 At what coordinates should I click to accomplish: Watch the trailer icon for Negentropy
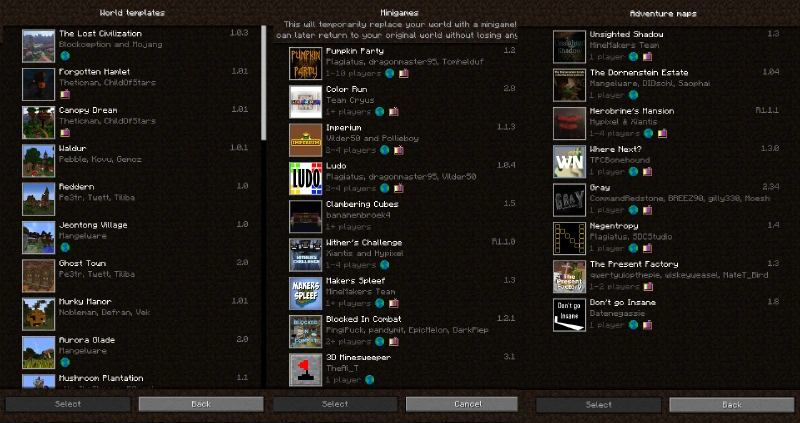point(647,248)
